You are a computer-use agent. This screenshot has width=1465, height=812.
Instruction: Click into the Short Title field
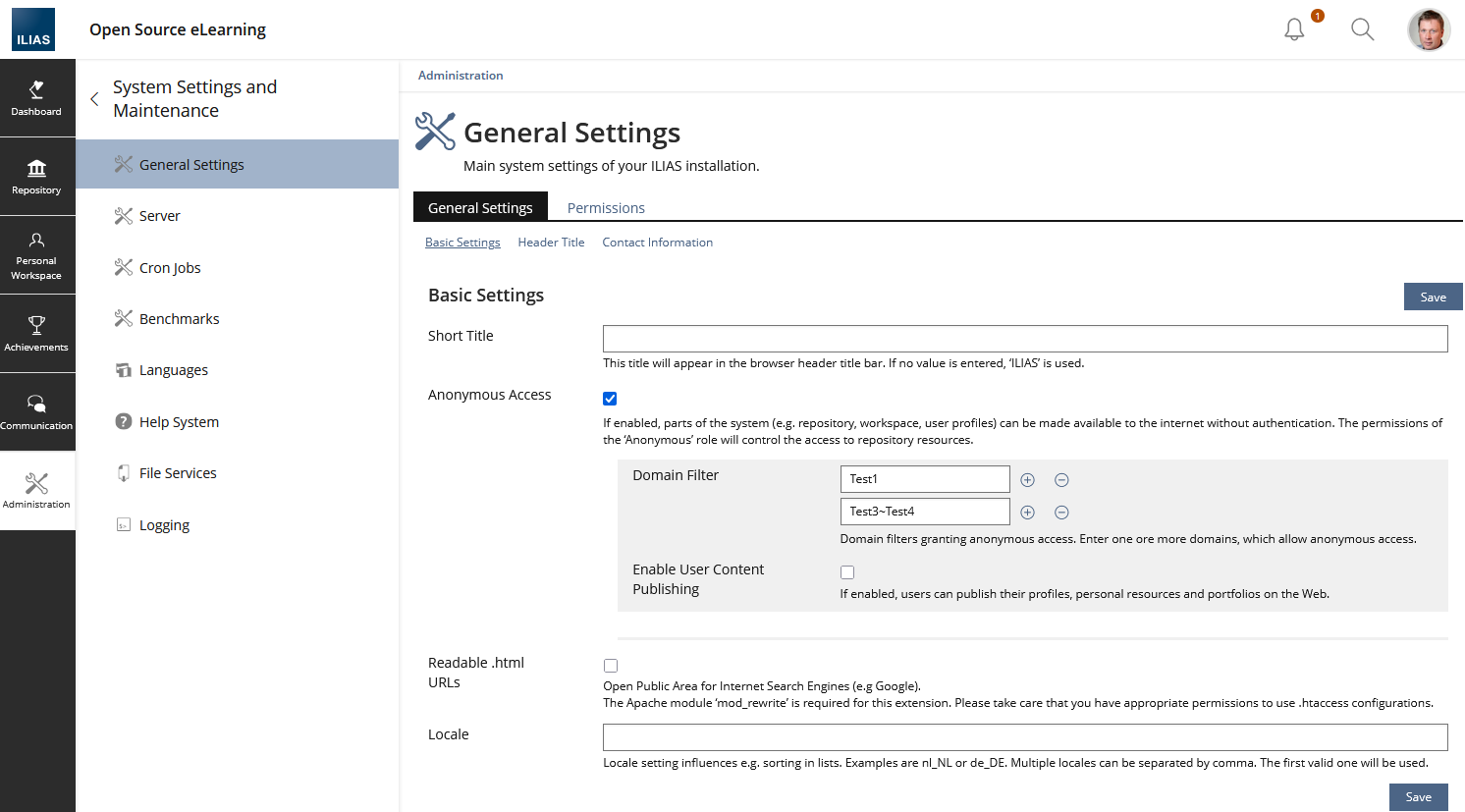click(1024, 339)
